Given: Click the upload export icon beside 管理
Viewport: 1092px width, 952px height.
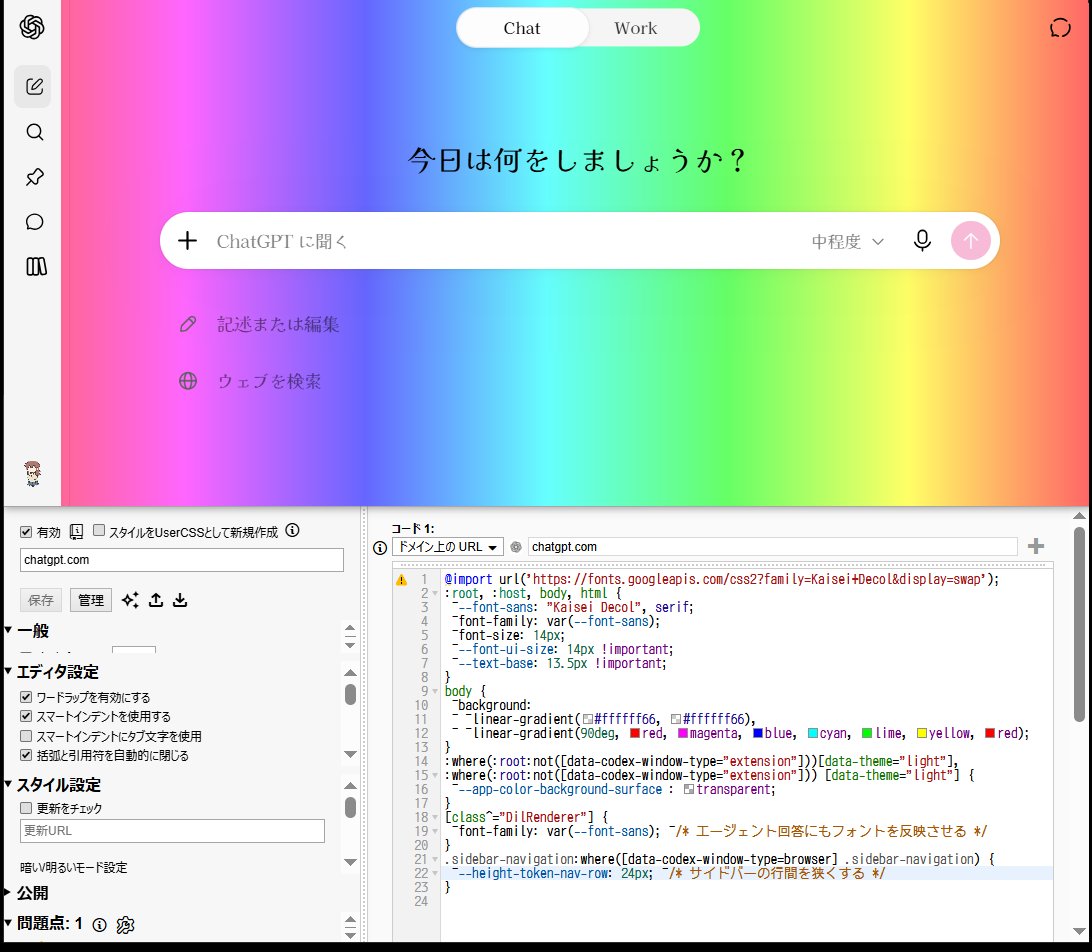Looking at the screenshot, I should coord(156,600).
